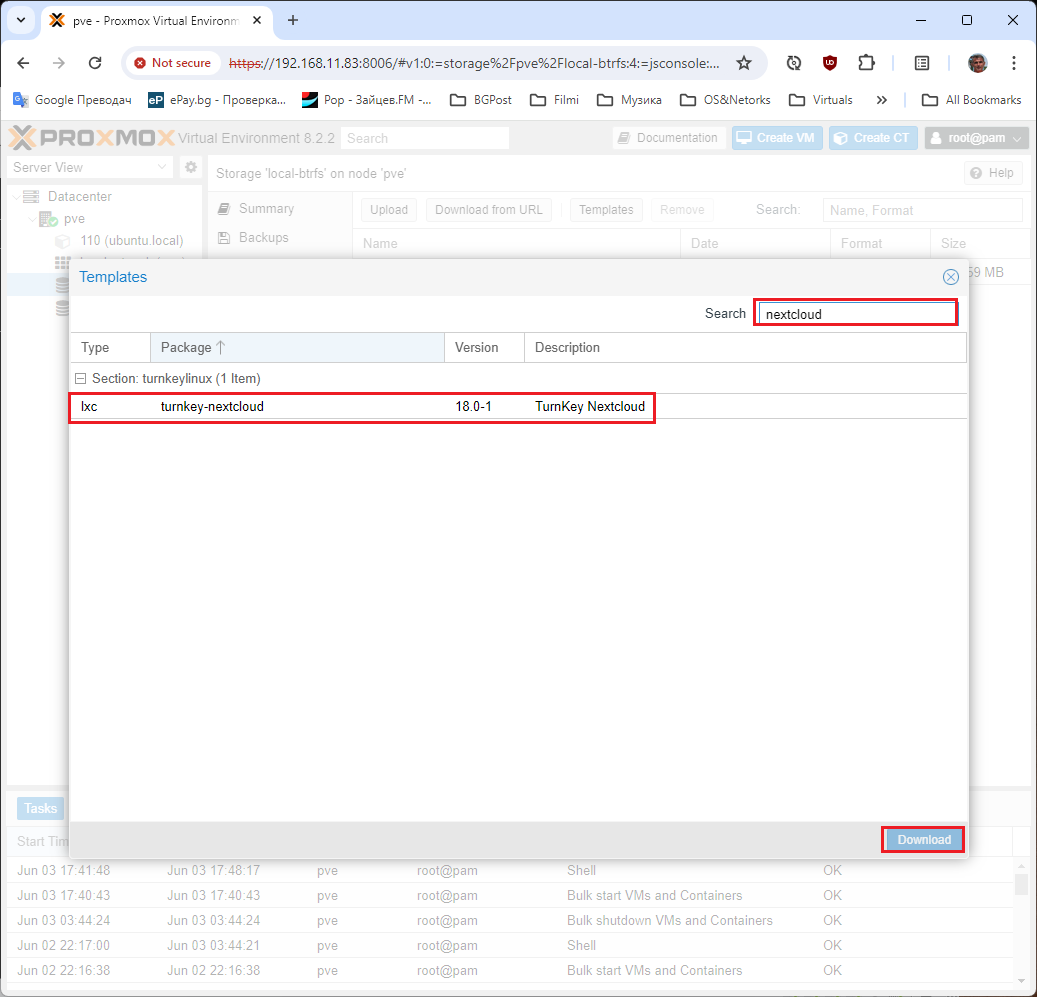Image resolution: width=1037 pixels, height=997 pixels.
Task: Click the Version column header
Action: tap(484, 348)
